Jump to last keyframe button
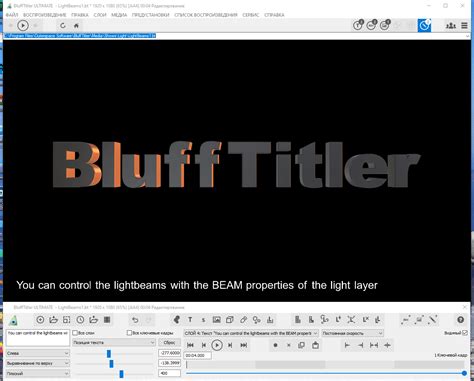The width and height of the screenshot is (474, 381). click(x=244, y=345)
